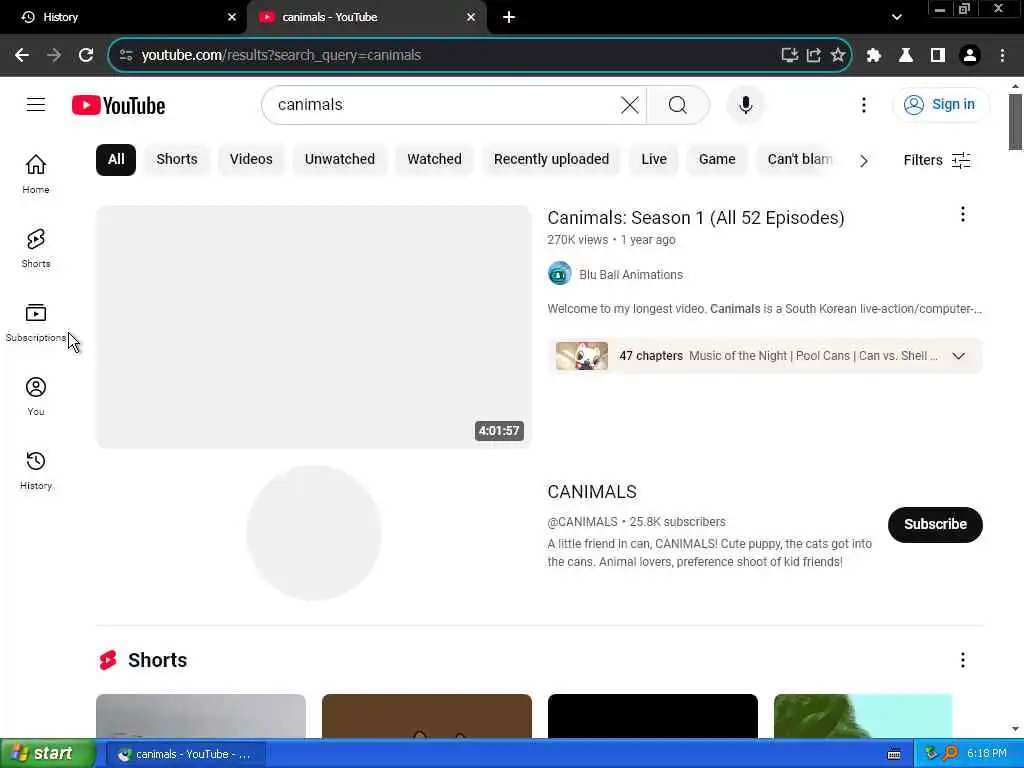Close the canimals YouTube tab
Image resolution: width=1024 pixels, height=768 pixels.
(x=471, y=17)
